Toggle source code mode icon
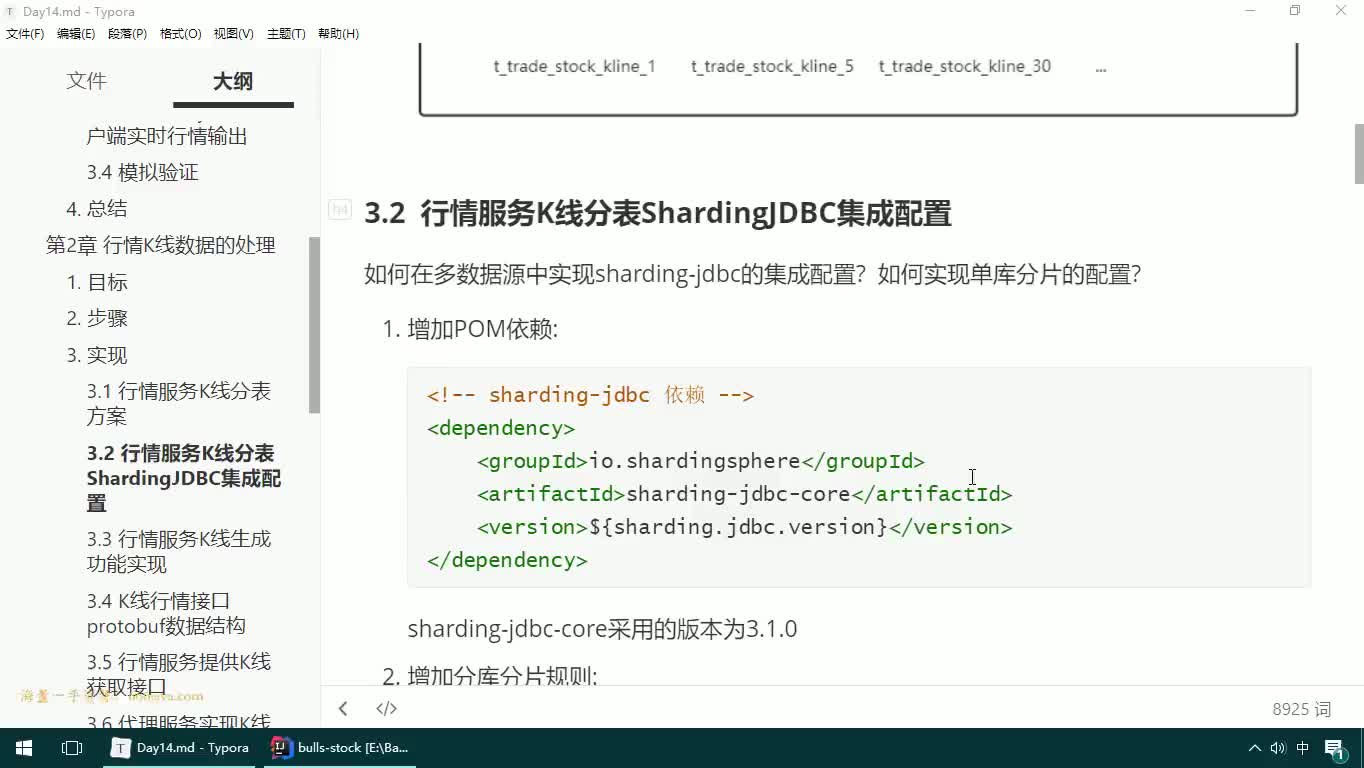1364x768 pixels. coord(386,708)
